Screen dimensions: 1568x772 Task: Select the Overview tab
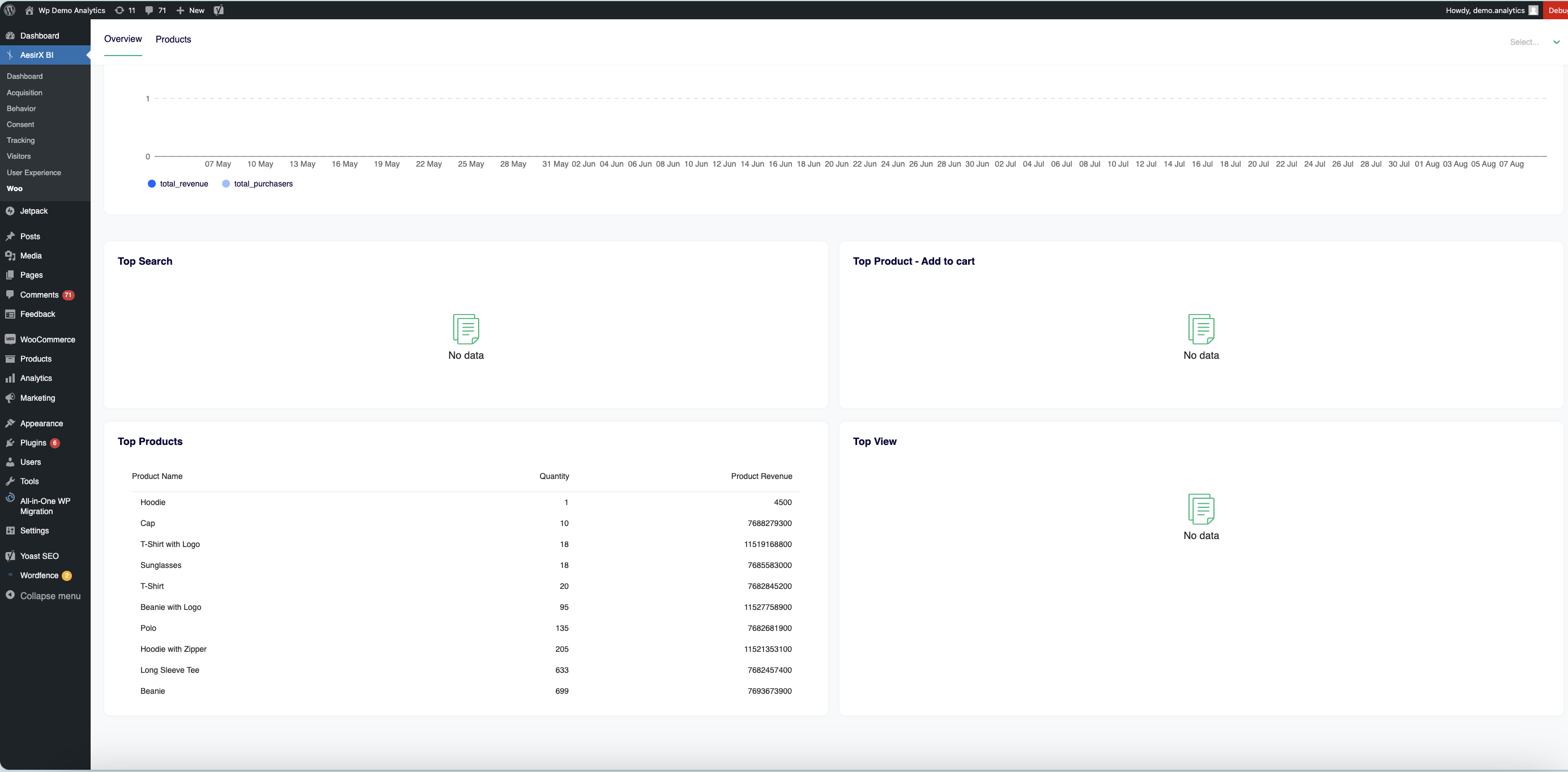(122, 39)
